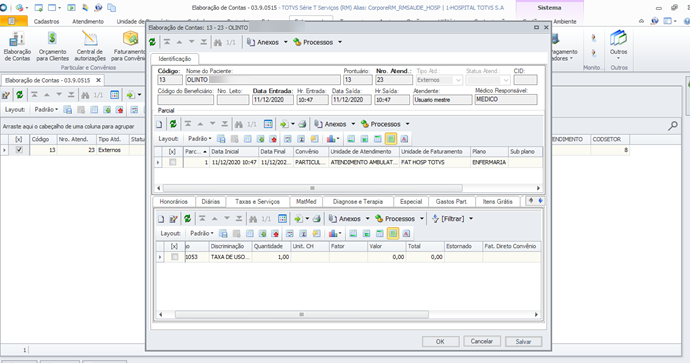The height and width of the screenshot is (363, 690).
Task: Sort by Data Inicial column header
Action: click(233, 151)
